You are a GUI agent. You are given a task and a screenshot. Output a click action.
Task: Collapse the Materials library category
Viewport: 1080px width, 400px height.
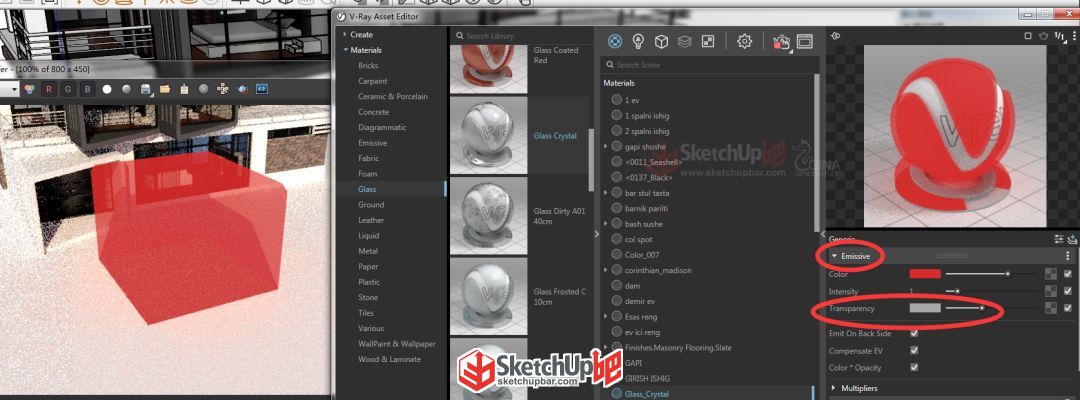(x=346, y=50)
